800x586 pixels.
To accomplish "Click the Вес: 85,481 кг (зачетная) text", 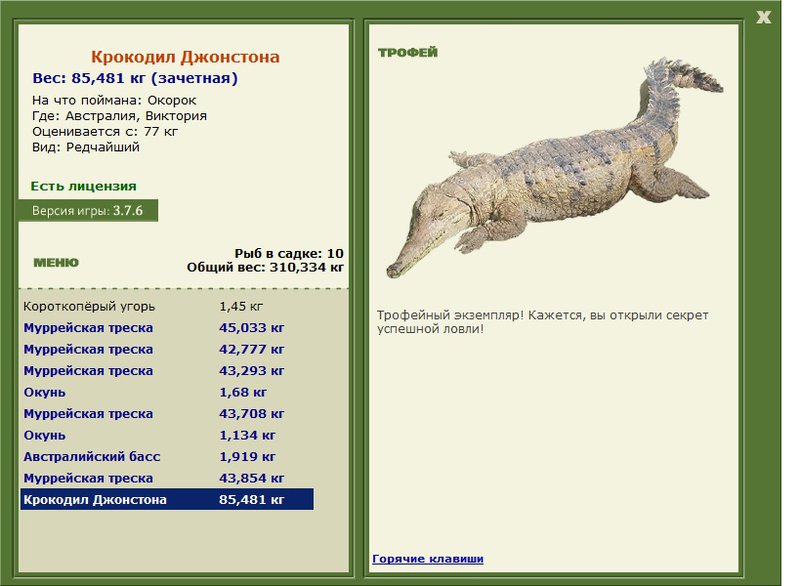I will pyautogui.click(x=135, y=79).
